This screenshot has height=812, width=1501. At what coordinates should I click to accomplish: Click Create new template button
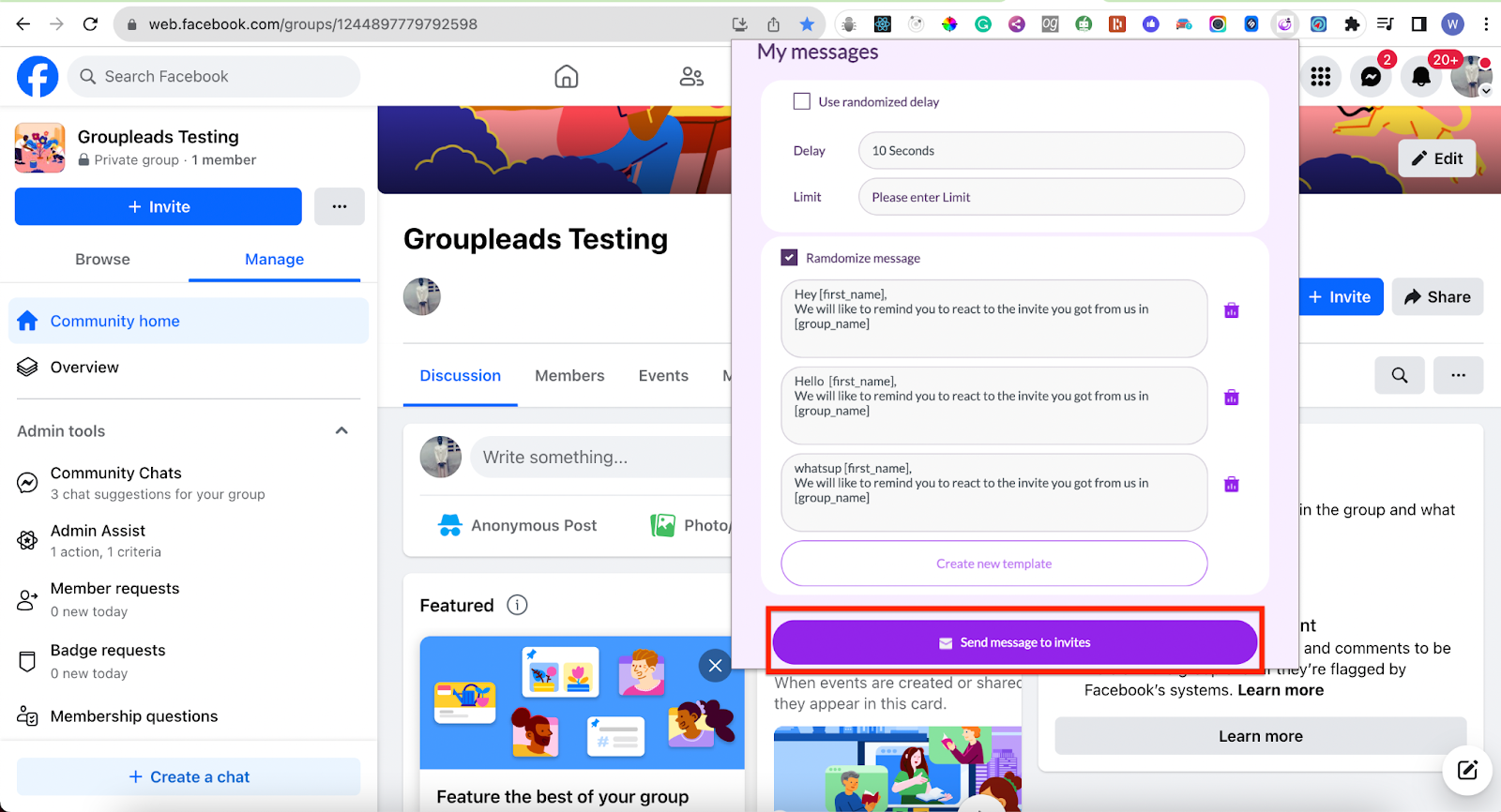[x=993, y=564]
